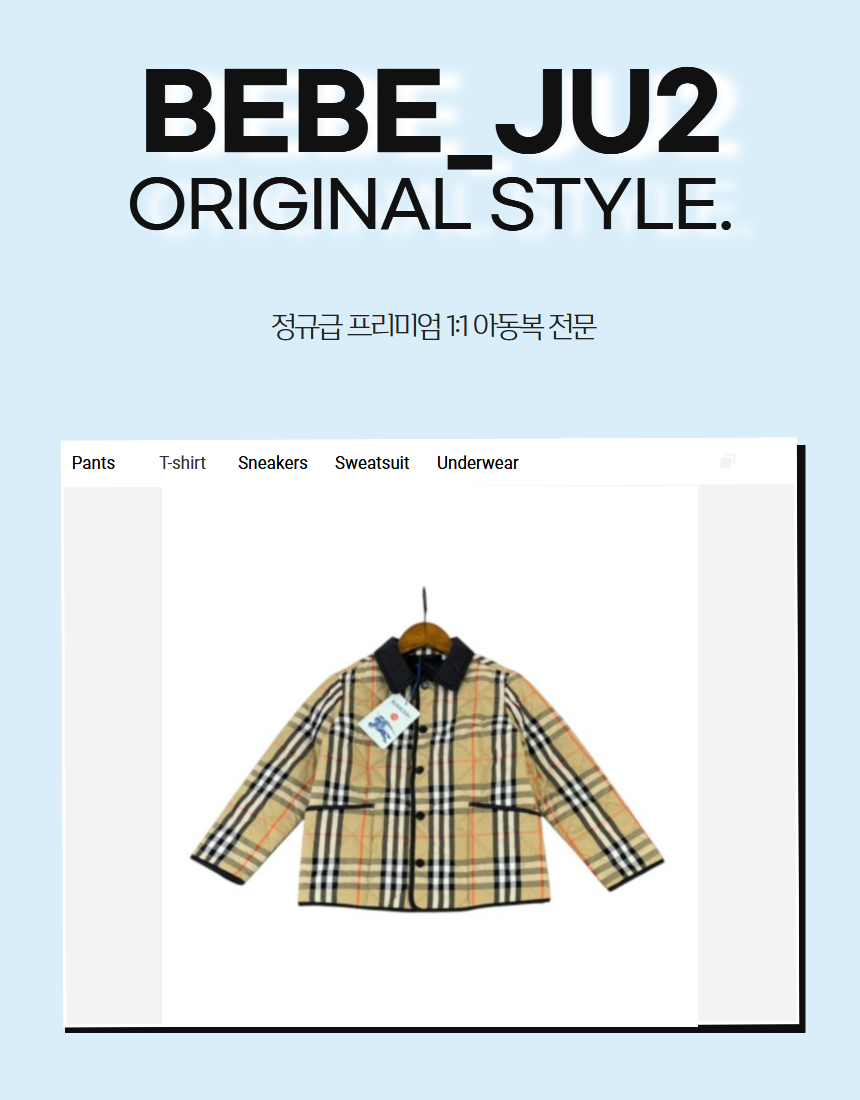Click the right pocket flap on the jacket
This screenshot has width=860, height=1100.
[x=504, y=808]
